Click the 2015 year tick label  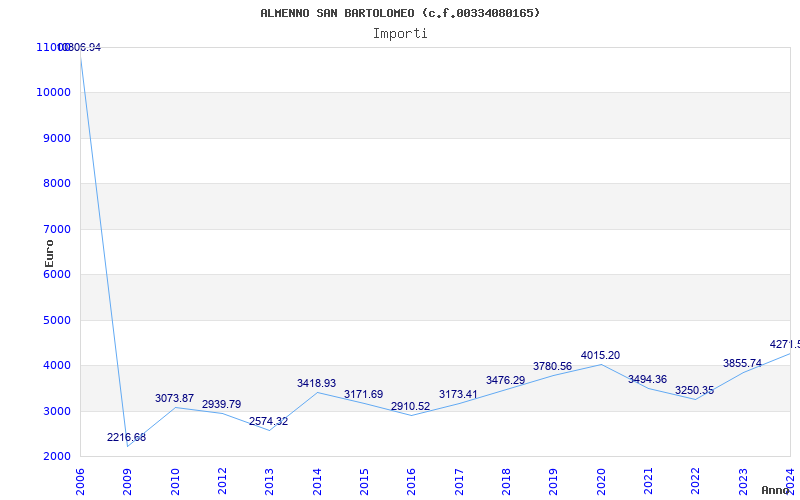point(364,482)
